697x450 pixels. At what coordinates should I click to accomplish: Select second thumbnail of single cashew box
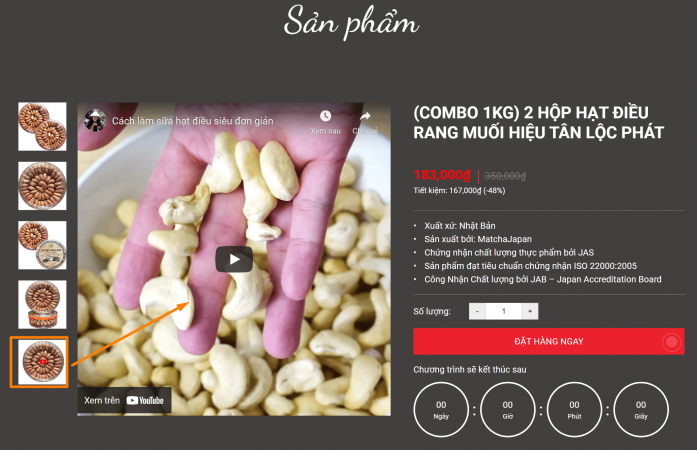click(x=42, y=186)
